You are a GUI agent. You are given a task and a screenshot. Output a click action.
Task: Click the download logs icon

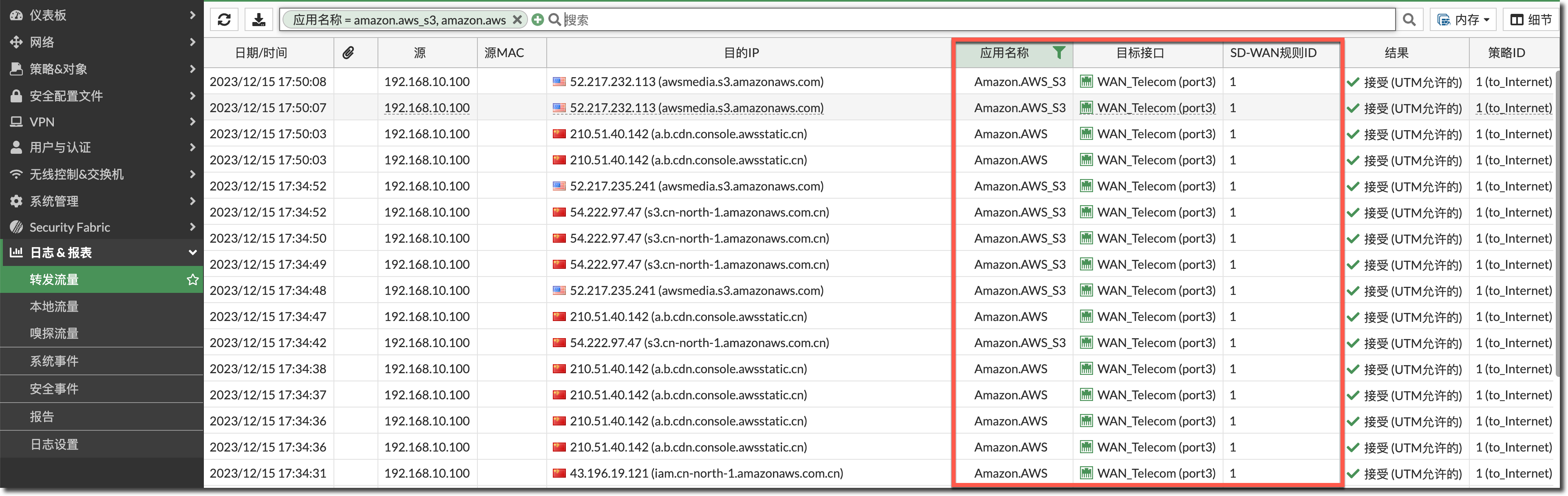(x=259, y=20)
